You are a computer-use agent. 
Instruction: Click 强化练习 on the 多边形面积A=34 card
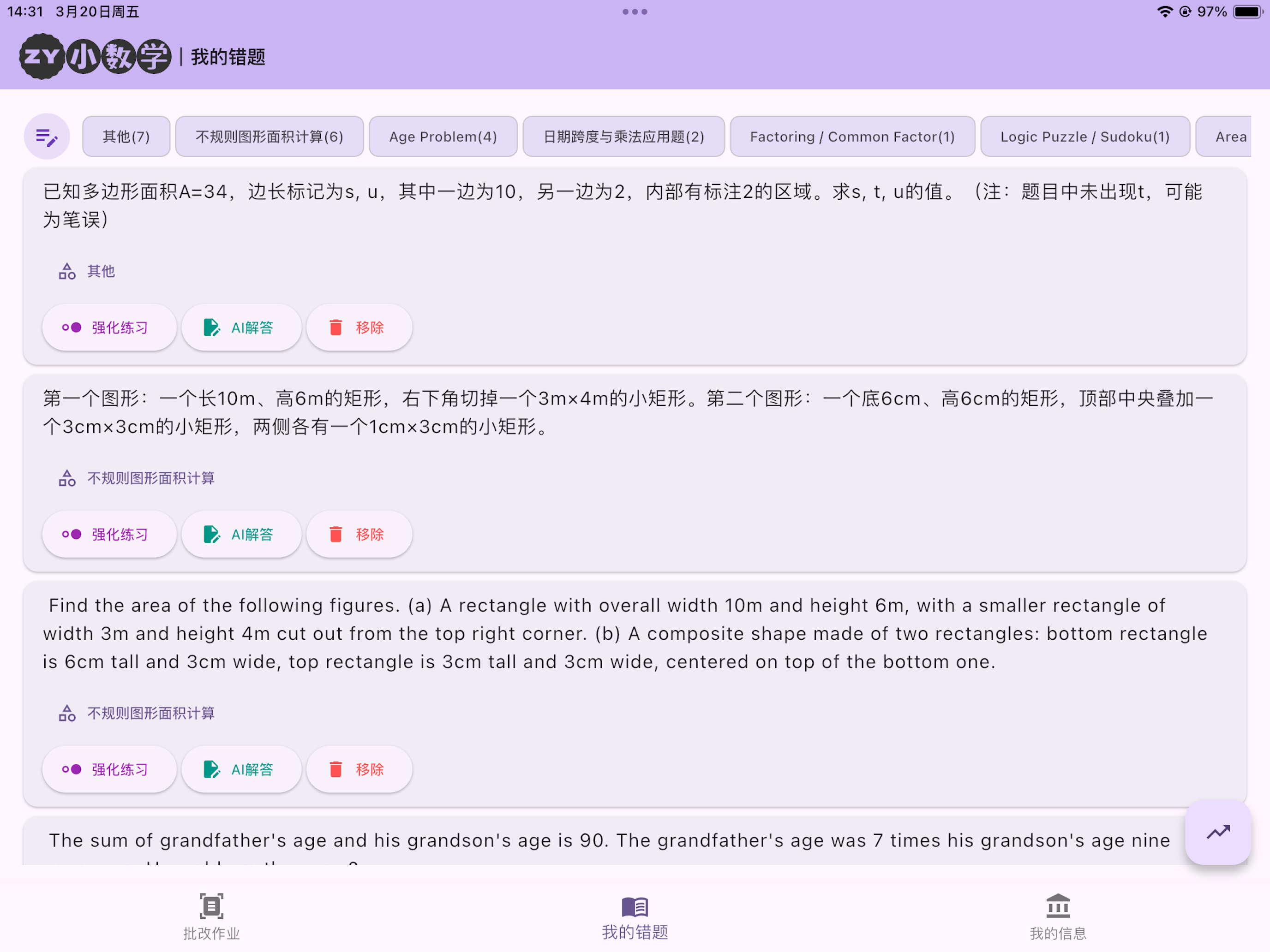109,327
